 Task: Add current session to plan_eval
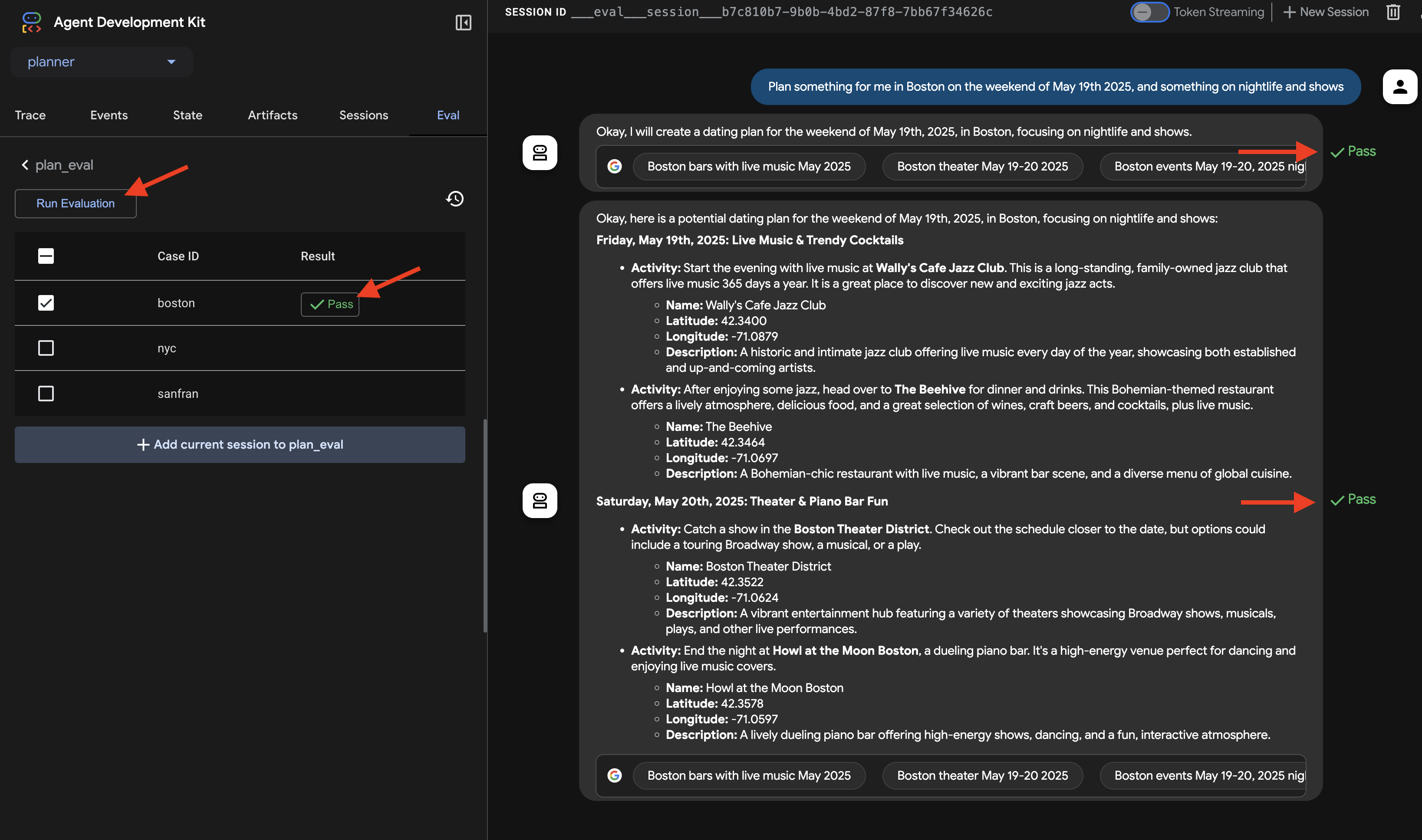tap(240, 444)
